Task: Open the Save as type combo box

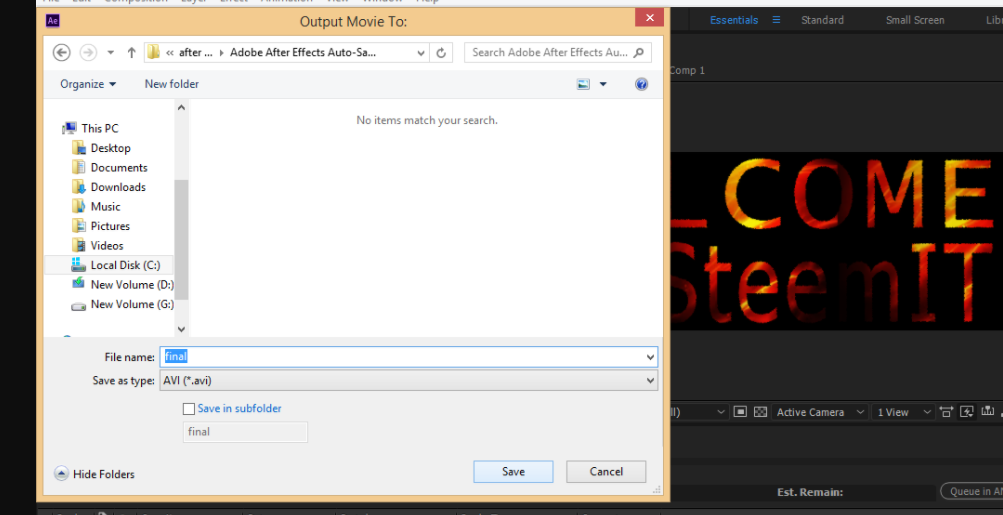Action: point(408,381)
